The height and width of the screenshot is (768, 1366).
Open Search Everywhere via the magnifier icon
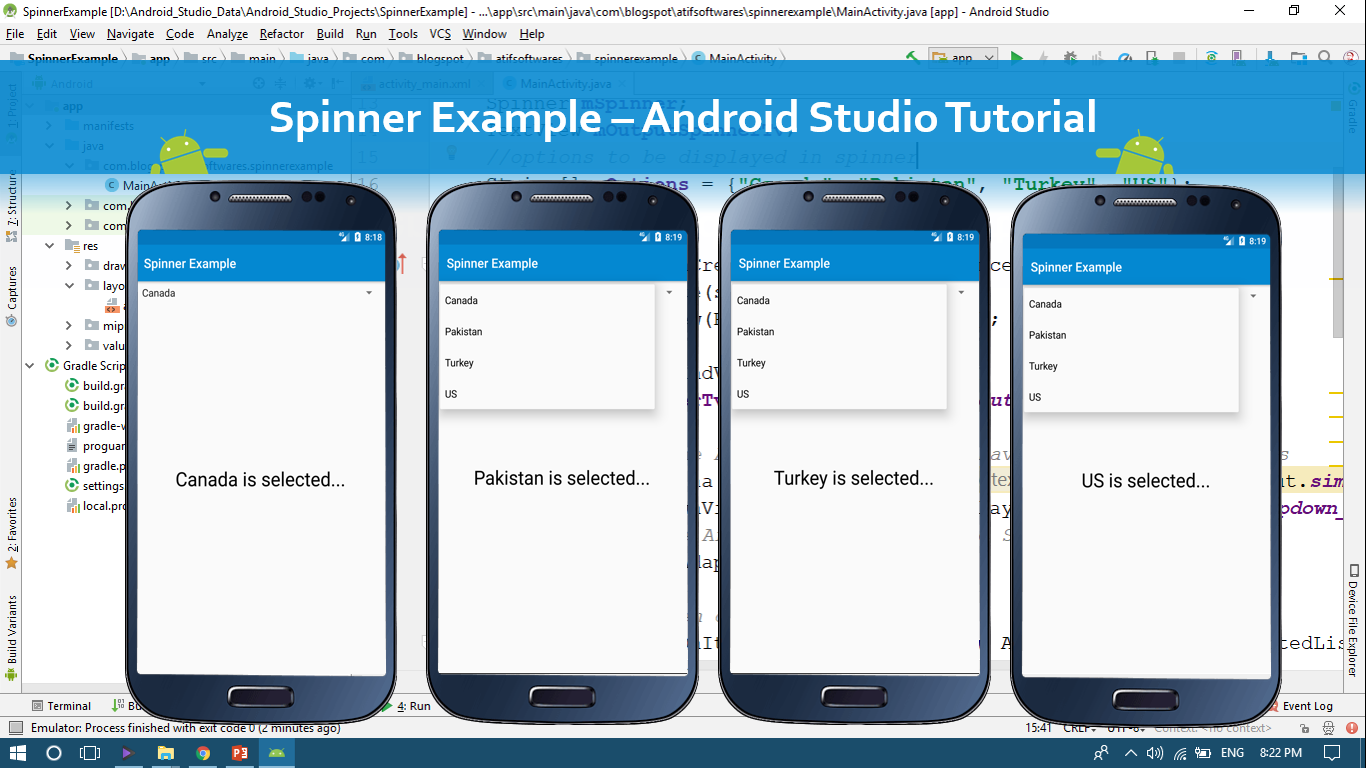tap(1325, 57)
